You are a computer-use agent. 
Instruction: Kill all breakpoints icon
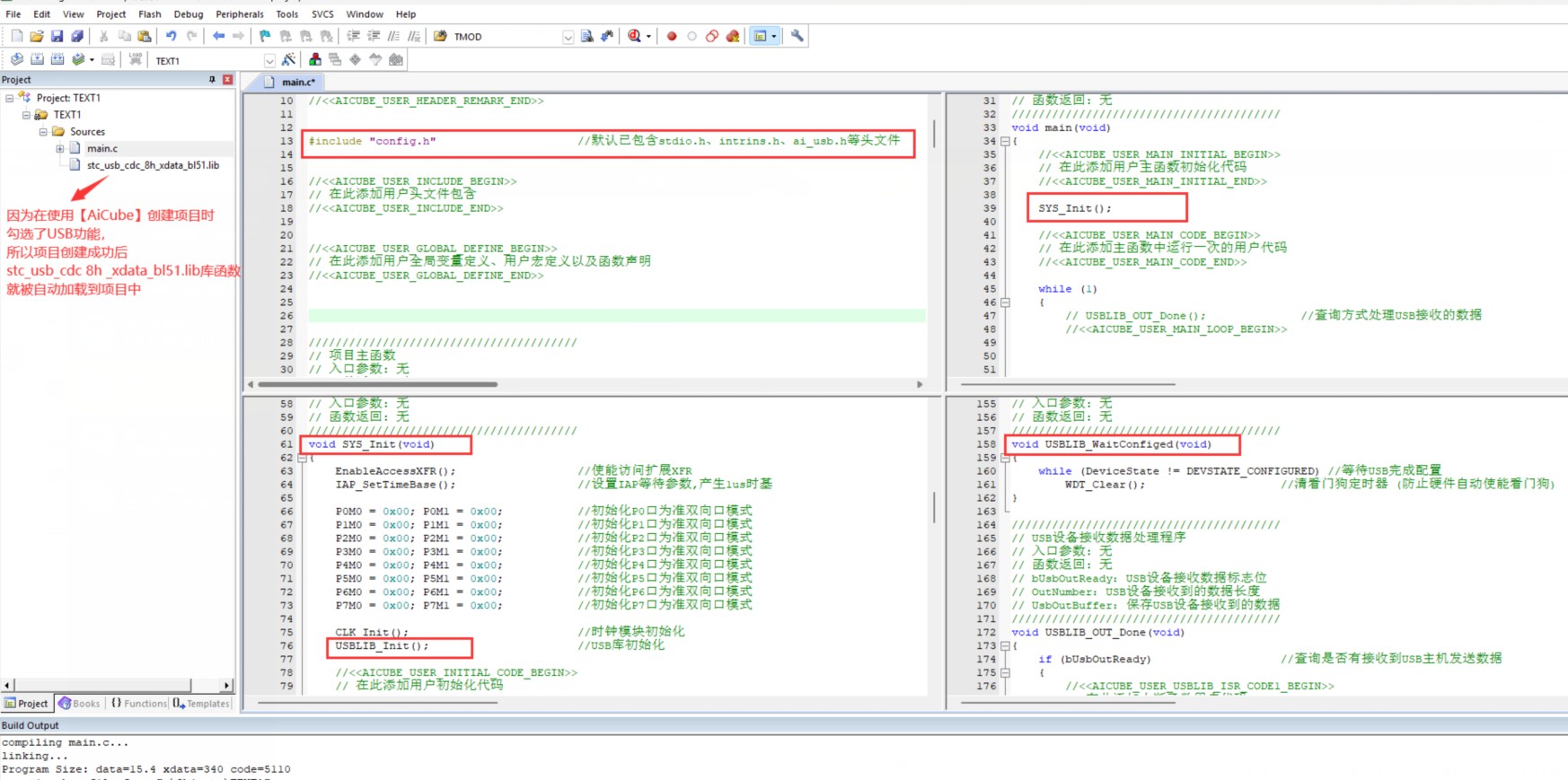[x=733, y=36]
